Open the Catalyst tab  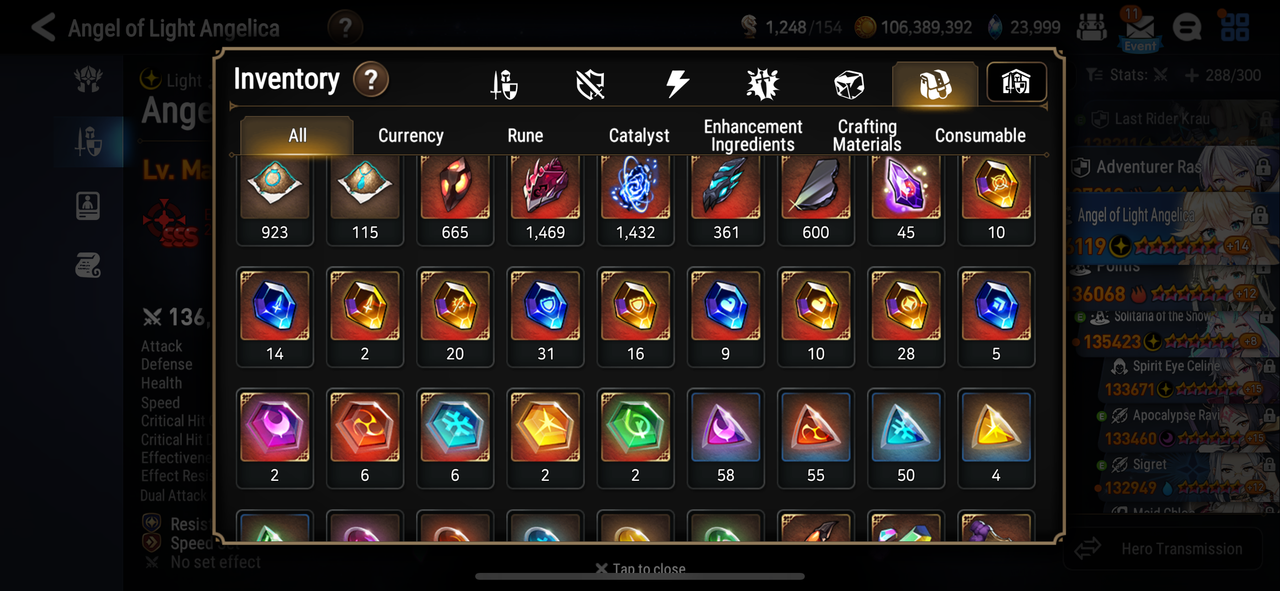pyautogui.click(x=639, y=135)
